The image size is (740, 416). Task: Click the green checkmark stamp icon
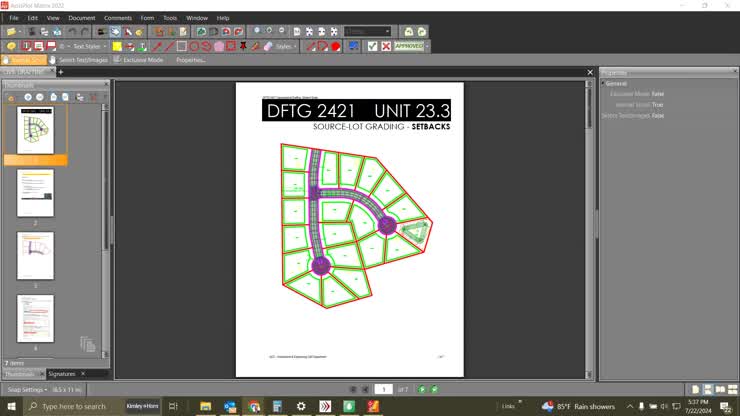(x=373, y=46)
